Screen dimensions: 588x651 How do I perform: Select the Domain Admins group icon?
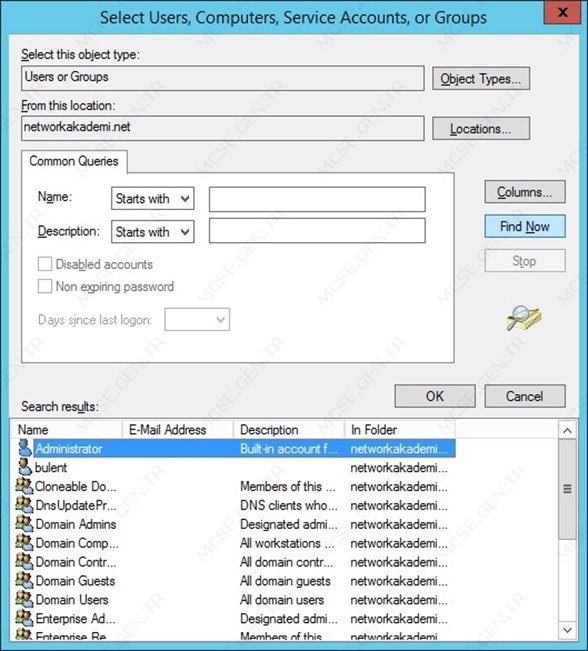(x=24, y=524)
